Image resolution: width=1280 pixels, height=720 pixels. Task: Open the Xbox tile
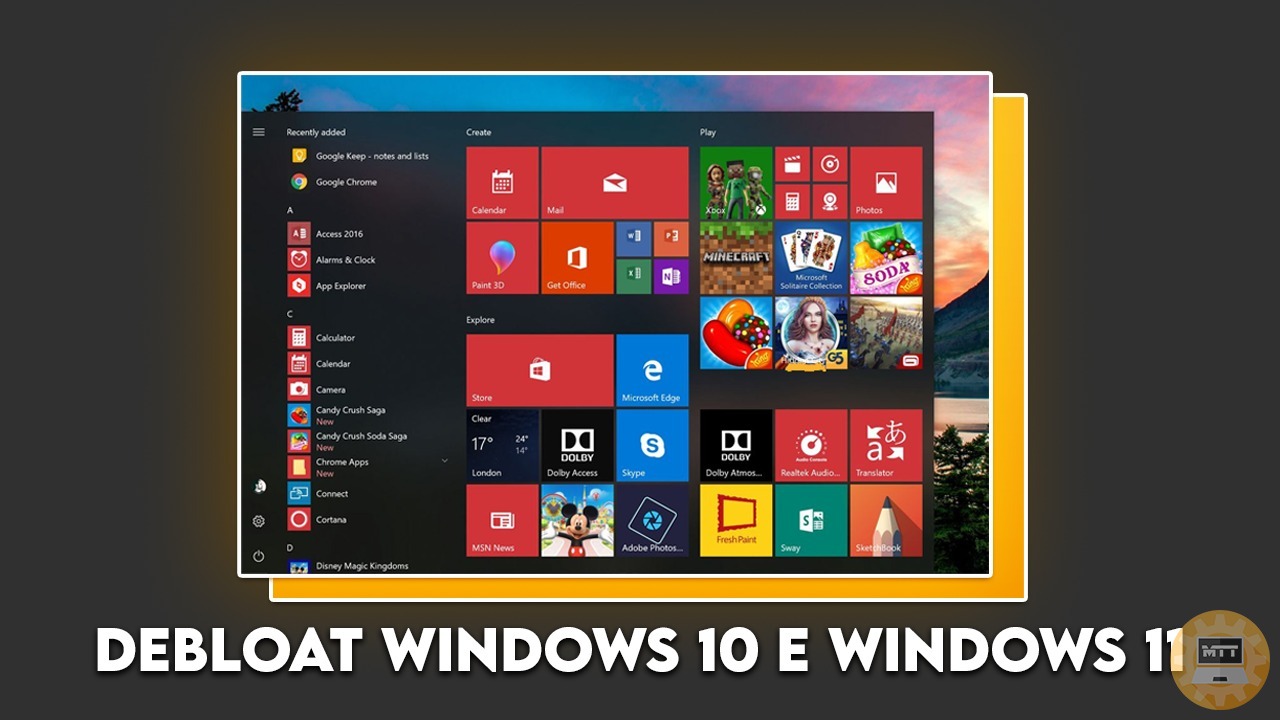click(736, 182)
